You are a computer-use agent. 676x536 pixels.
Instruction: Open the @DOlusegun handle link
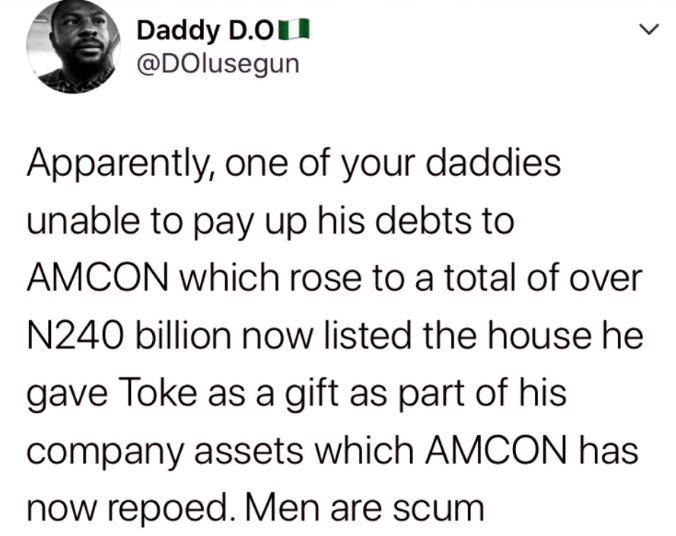click(218, 64)
